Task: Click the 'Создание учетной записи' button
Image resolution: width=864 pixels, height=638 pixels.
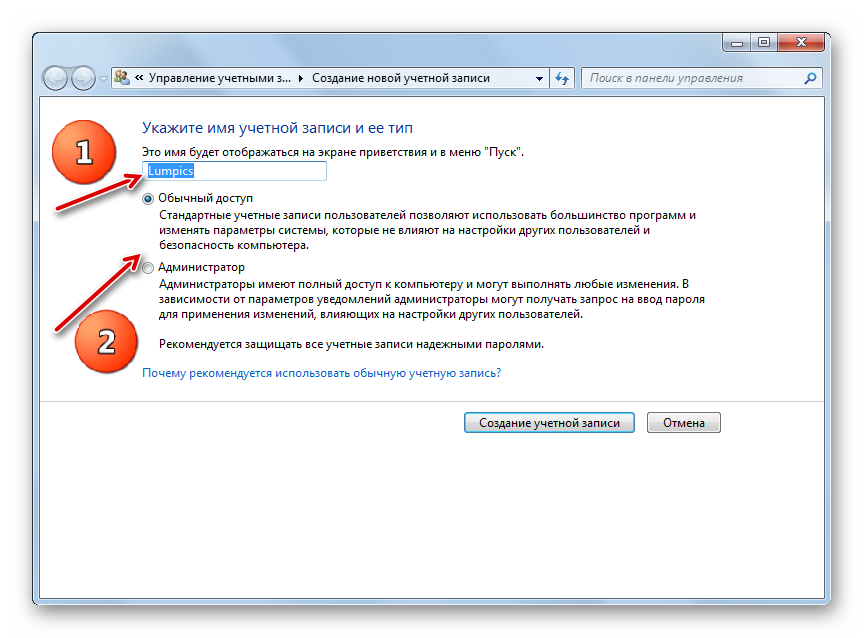Action: tap(549, 423)
